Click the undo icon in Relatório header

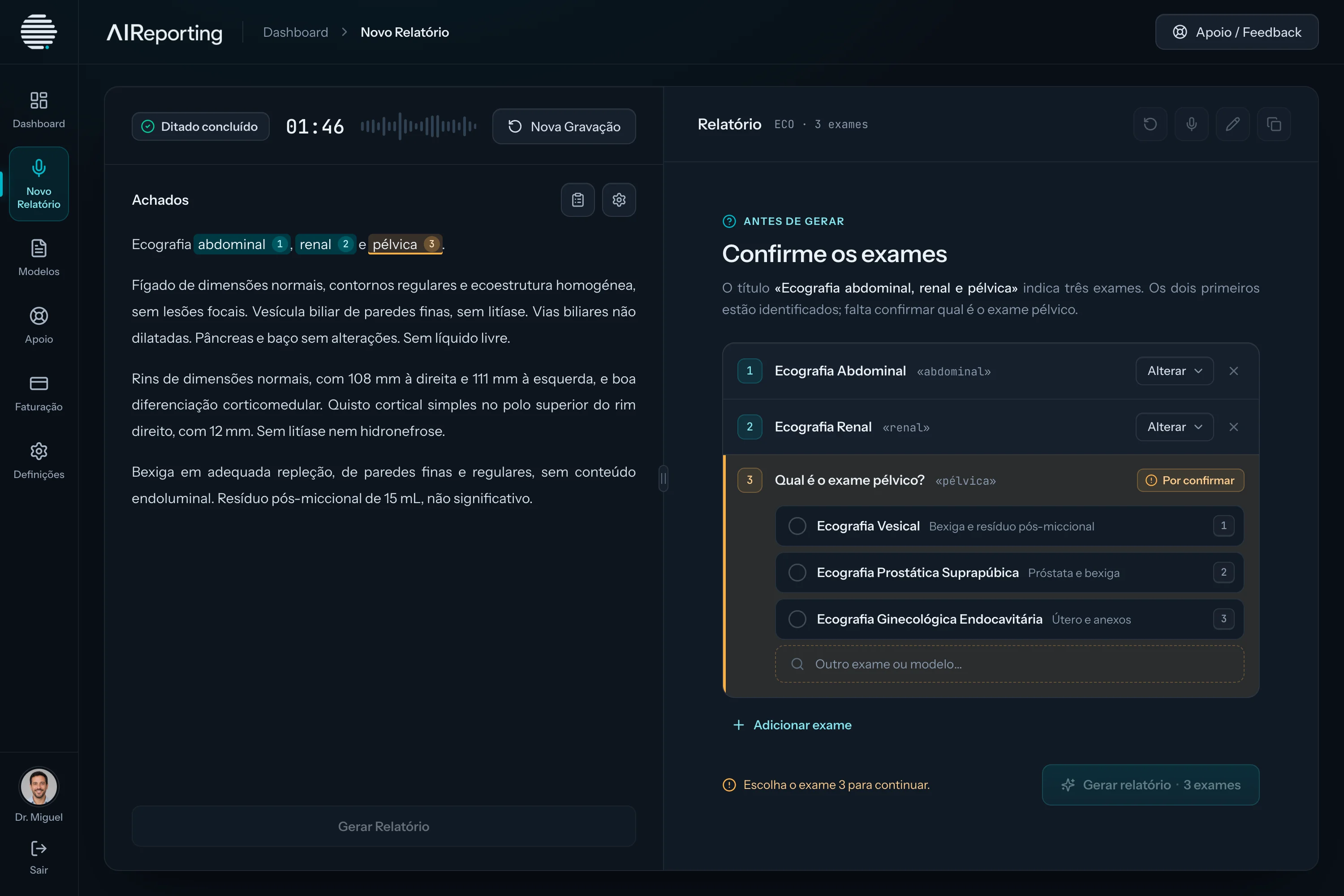(x=1150, y=124)
